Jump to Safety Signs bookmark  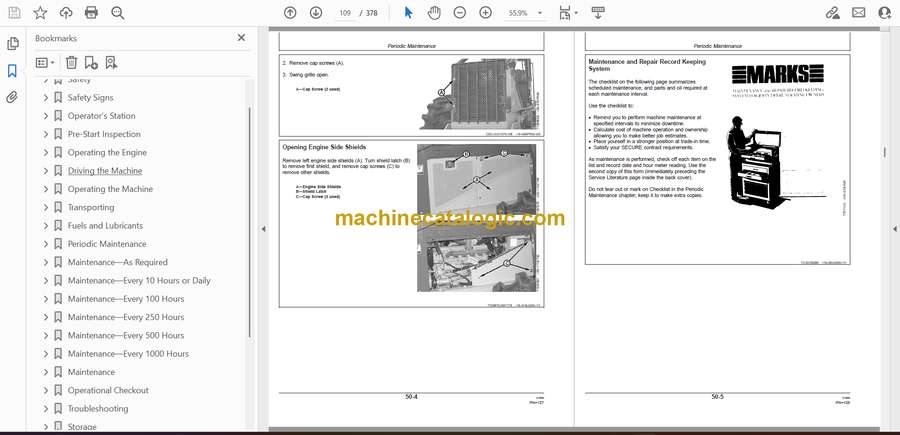[x=91, y=98]
